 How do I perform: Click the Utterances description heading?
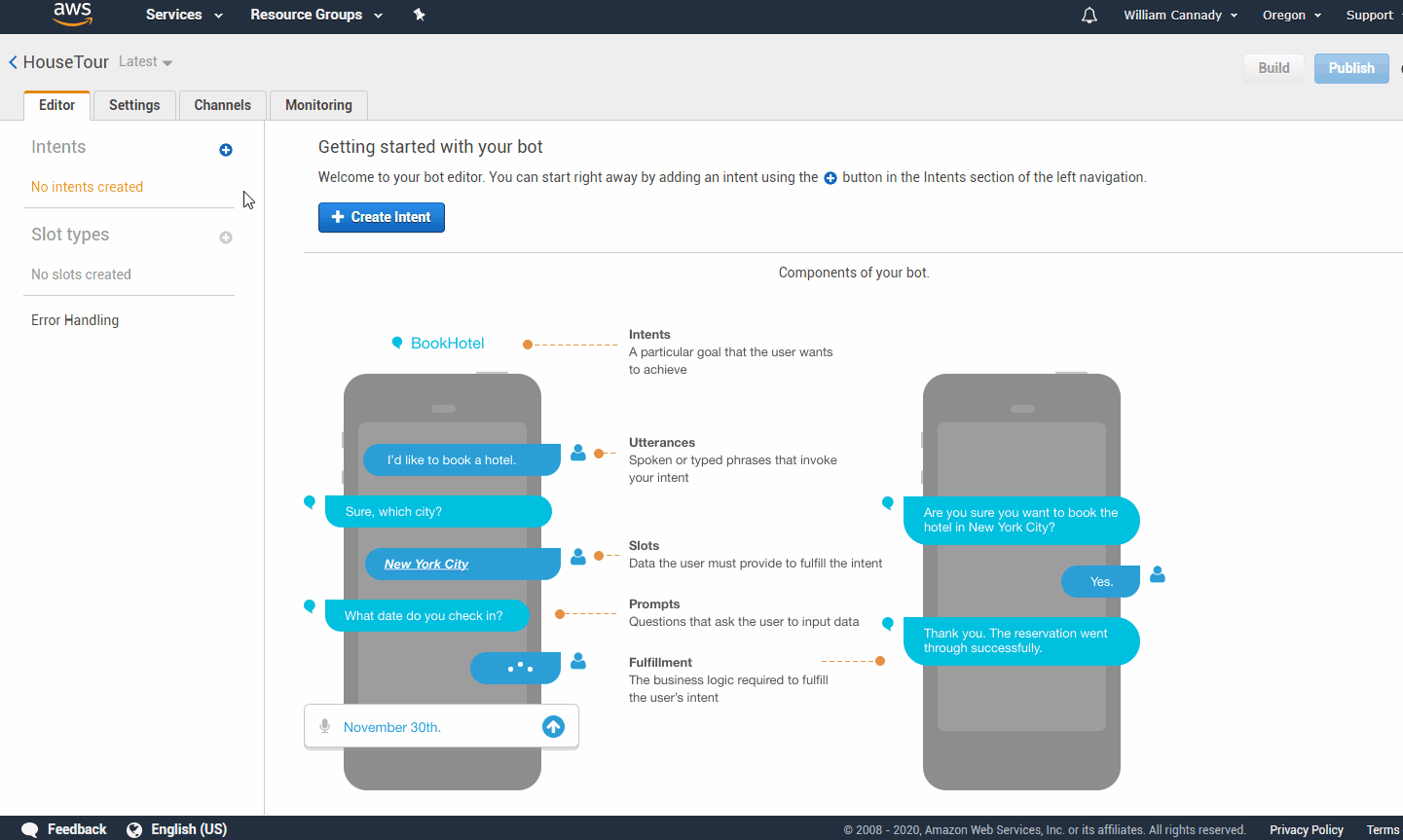pos(662,442)
